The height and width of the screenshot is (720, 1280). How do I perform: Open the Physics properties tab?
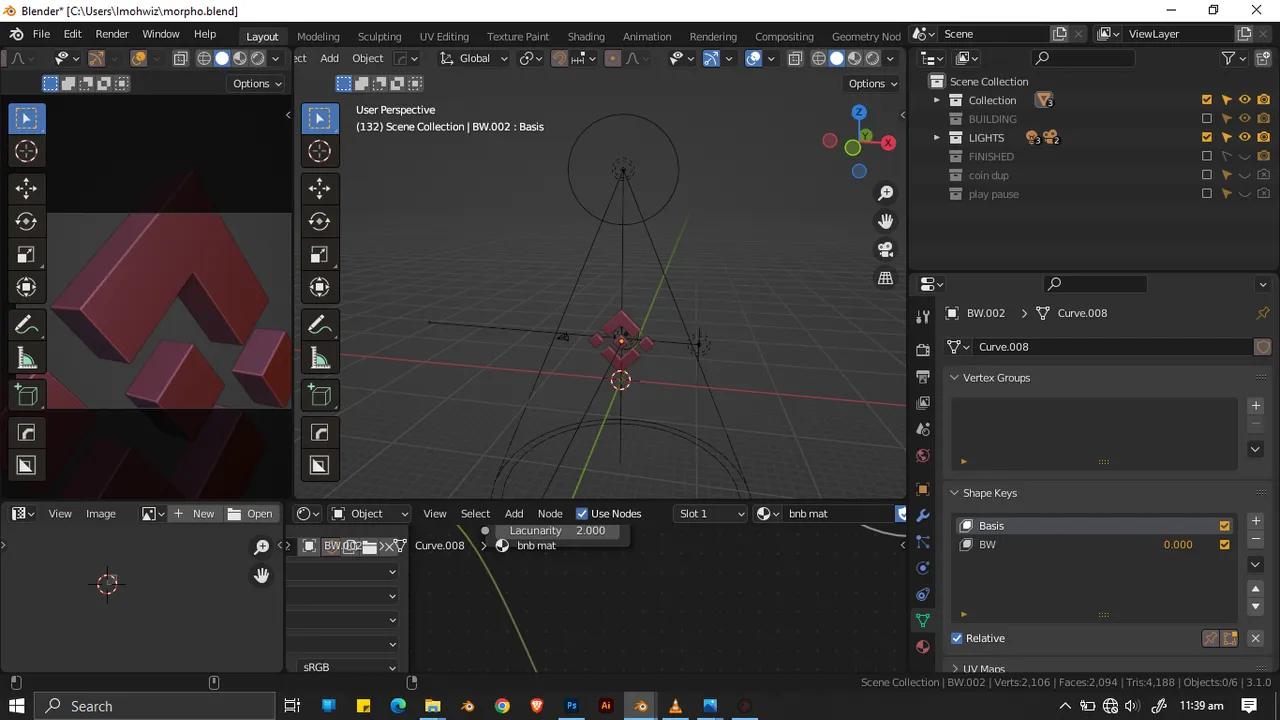click(923, 569)
